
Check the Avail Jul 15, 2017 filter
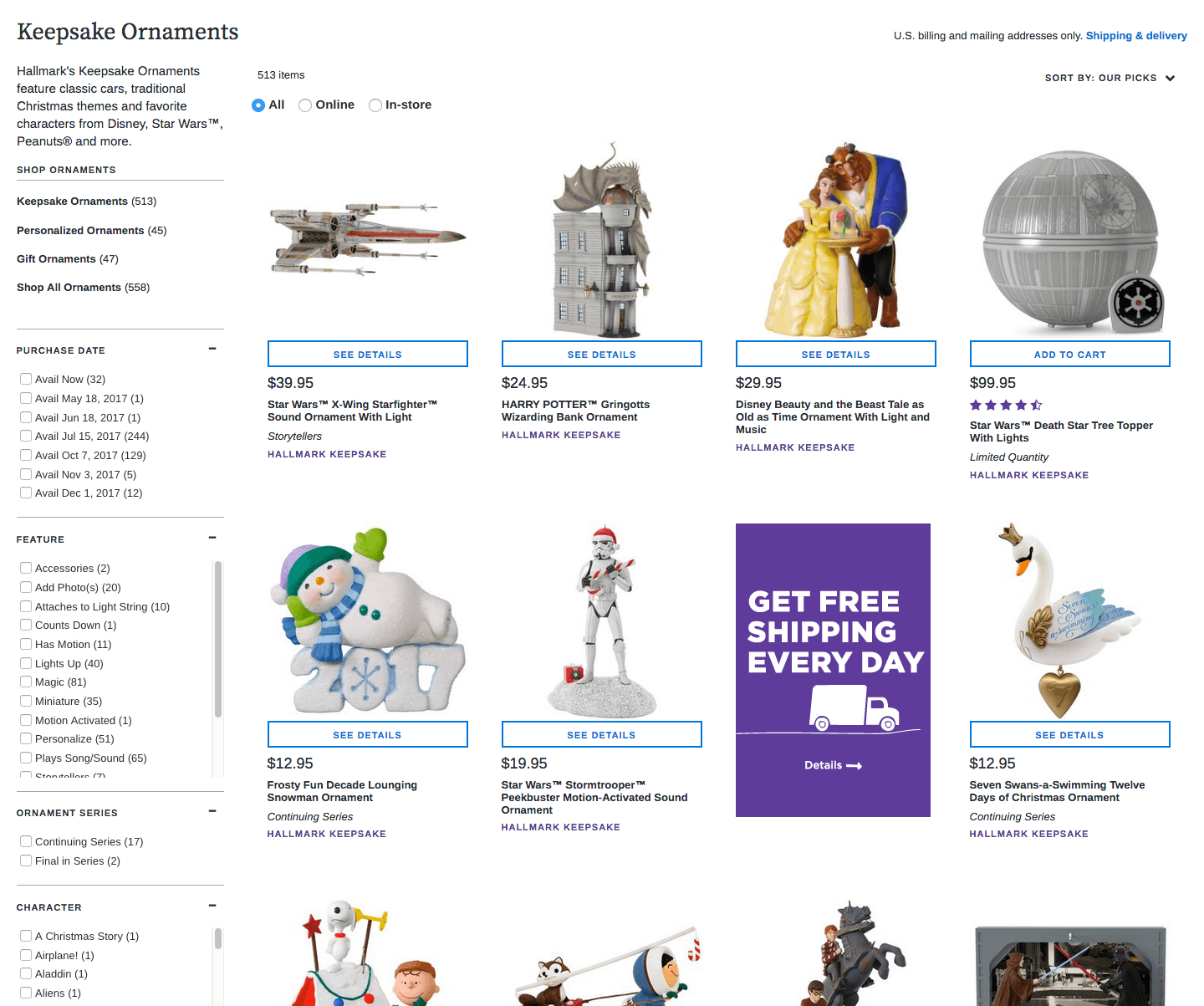[x=26, y=436]
